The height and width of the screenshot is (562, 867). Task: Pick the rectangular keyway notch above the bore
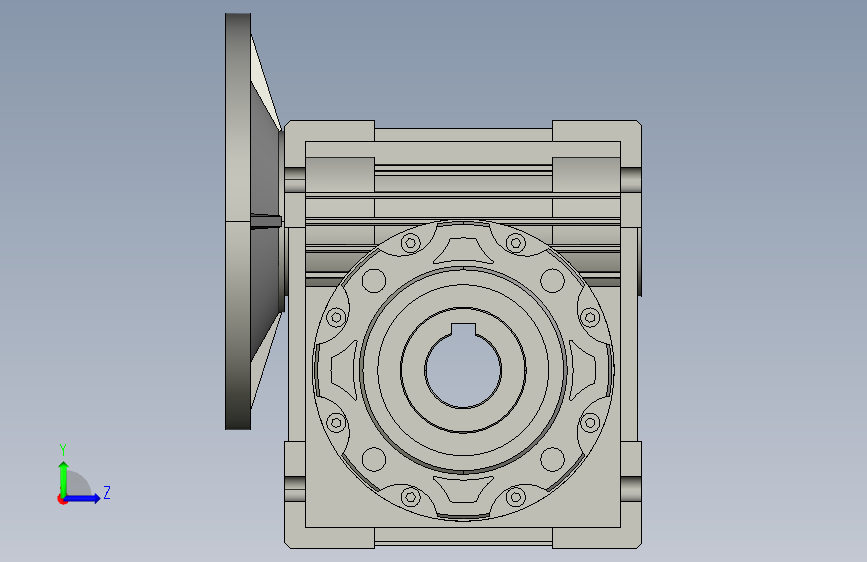click(463, 330)
